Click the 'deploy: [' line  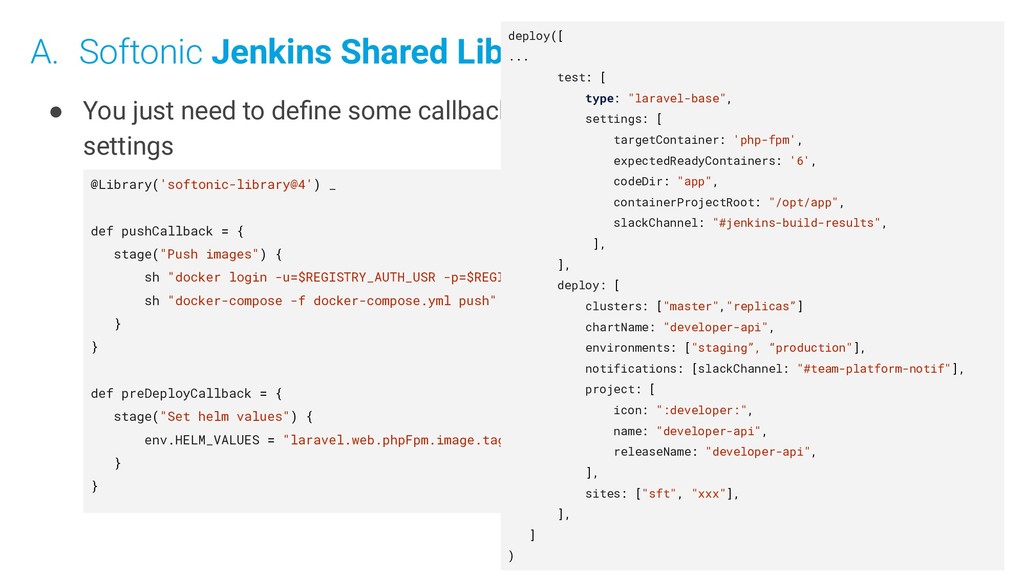(x=588, y=285)
